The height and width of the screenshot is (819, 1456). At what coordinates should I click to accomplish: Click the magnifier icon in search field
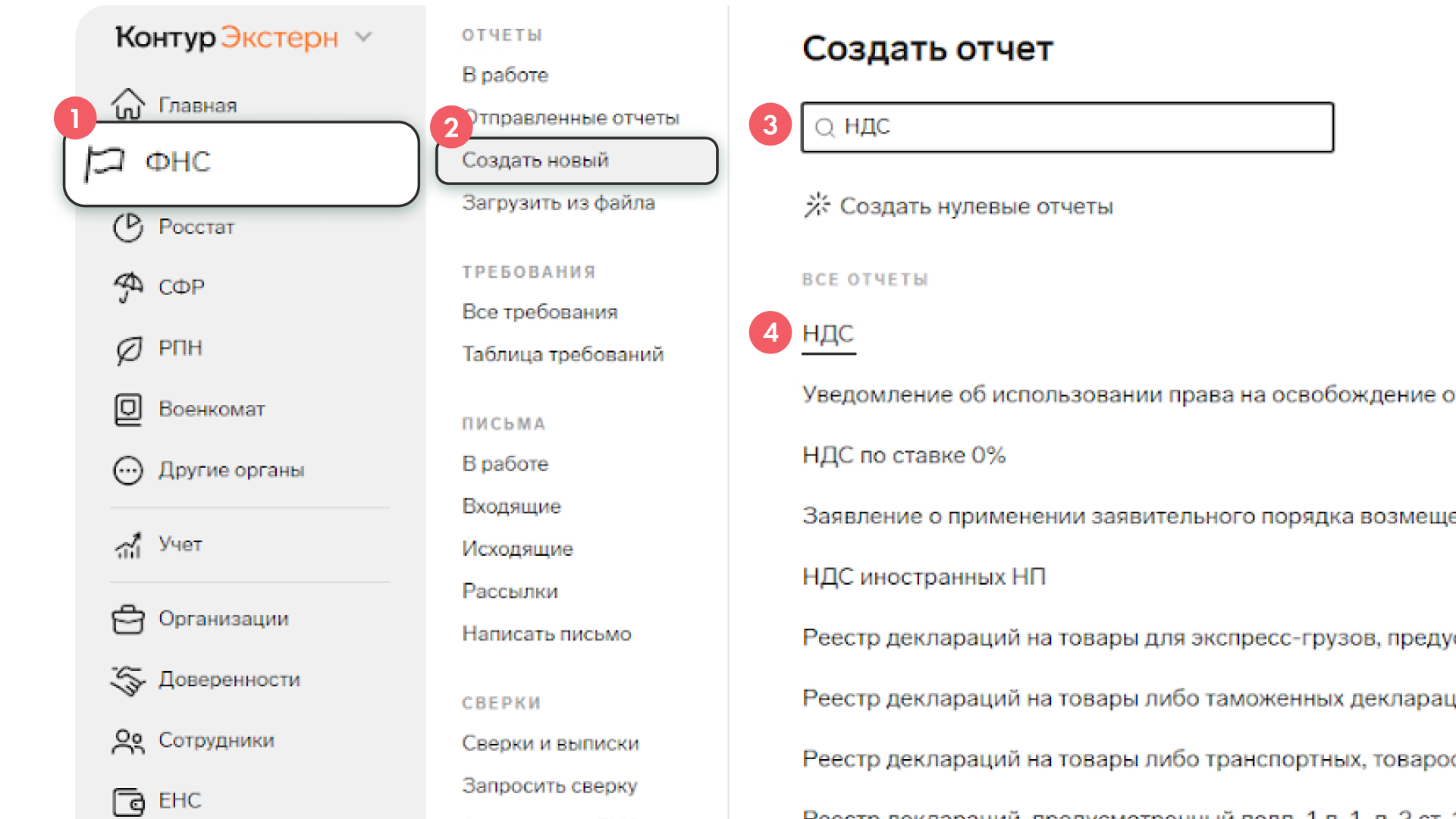click(x=825, y=127)
